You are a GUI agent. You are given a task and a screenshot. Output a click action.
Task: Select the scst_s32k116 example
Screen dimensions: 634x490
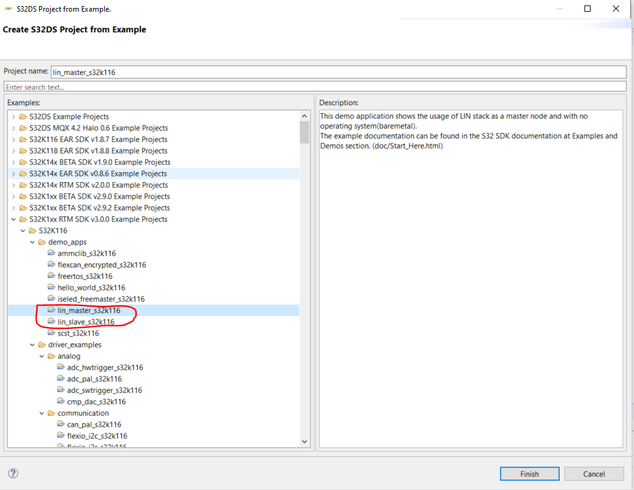pos(78,333)
